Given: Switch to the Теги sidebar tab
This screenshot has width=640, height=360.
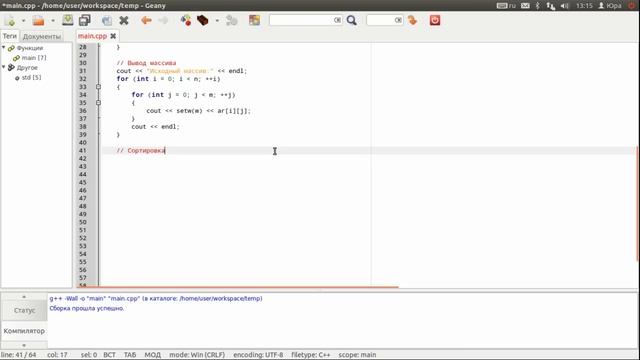Looking at the screenshot, I should point(10,36).
